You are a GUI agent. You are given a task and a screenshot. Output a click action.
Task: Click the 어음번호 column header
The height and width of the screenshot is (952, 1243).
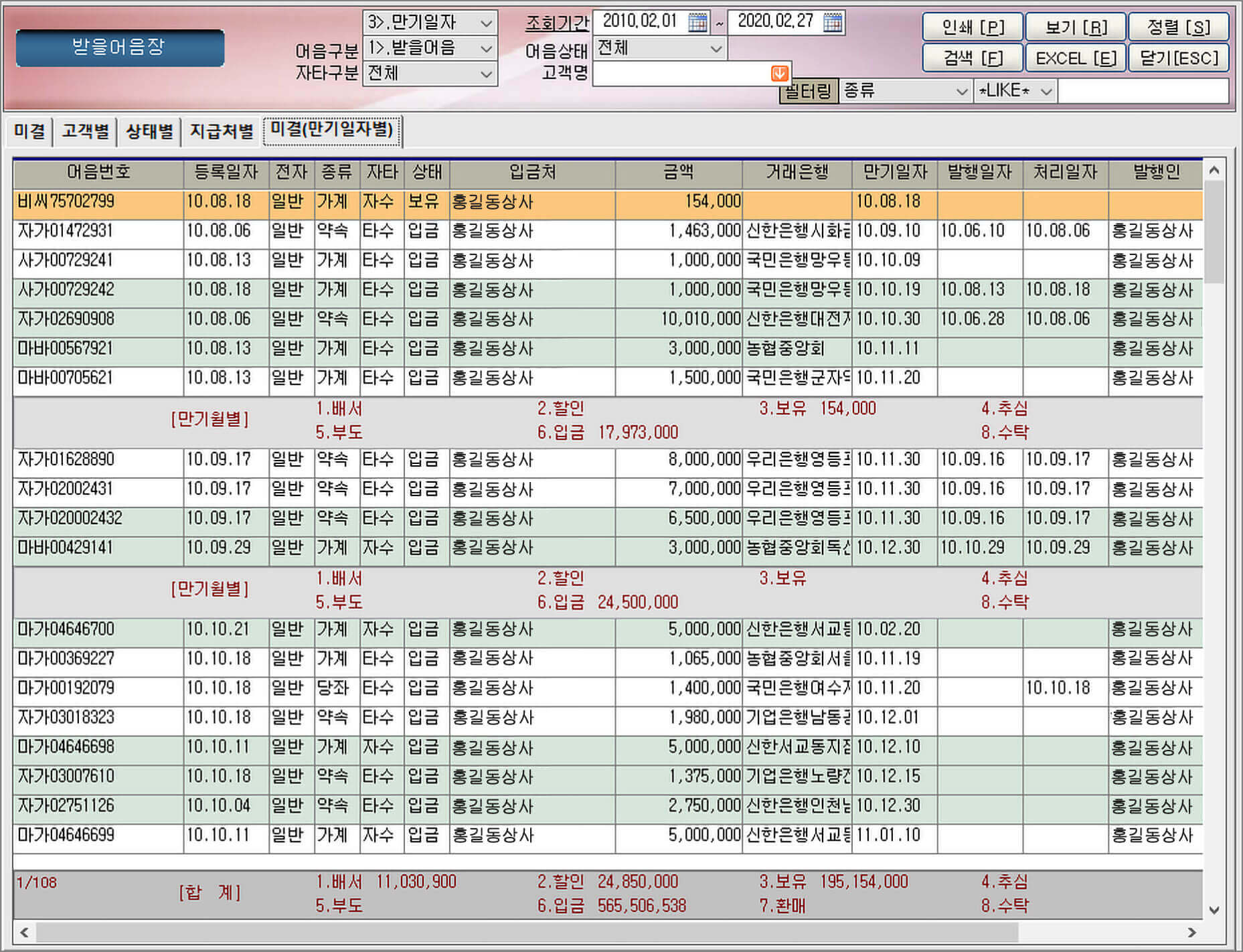98,173
